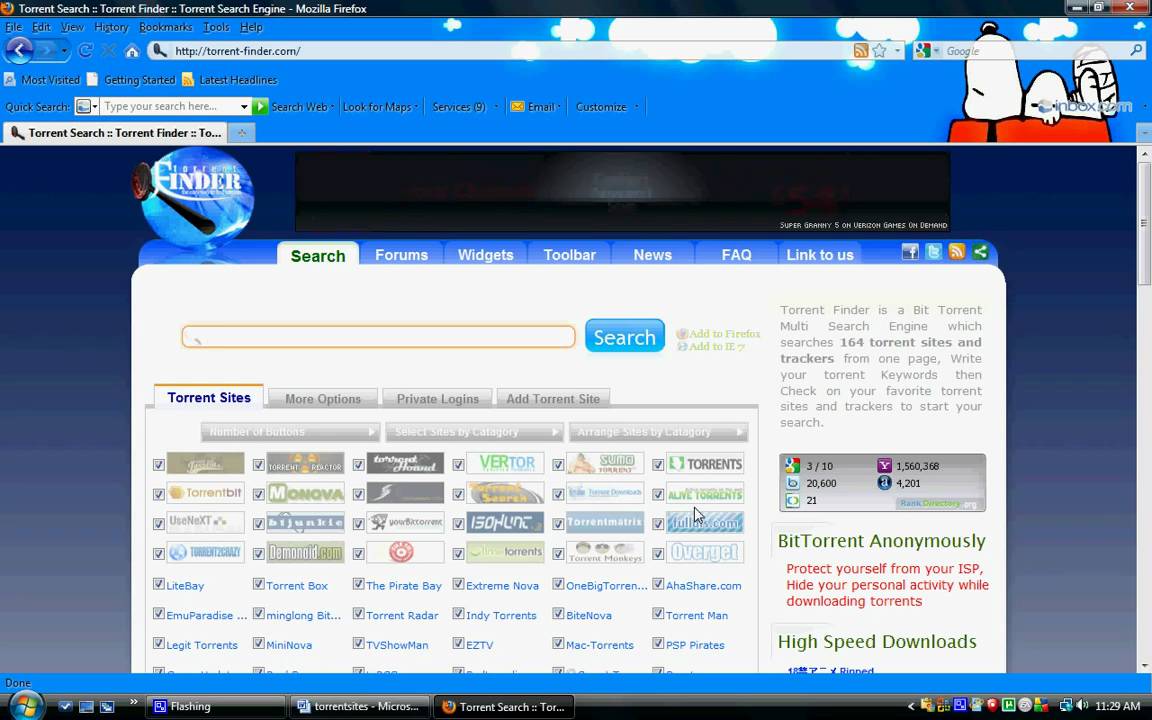Switch to torrentsites Microsoft taskbar window

coord(359,706)
